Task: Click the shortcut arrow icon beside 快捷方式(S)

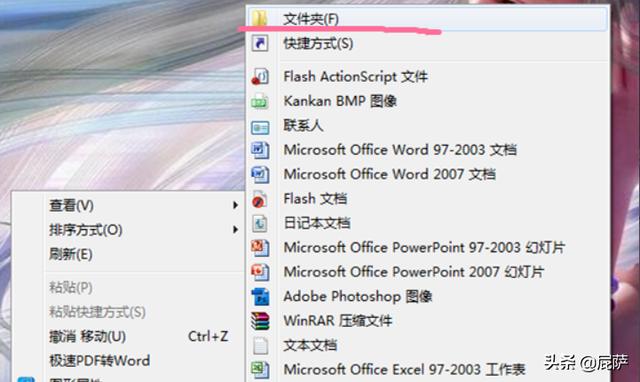Action: coord(260,43)
